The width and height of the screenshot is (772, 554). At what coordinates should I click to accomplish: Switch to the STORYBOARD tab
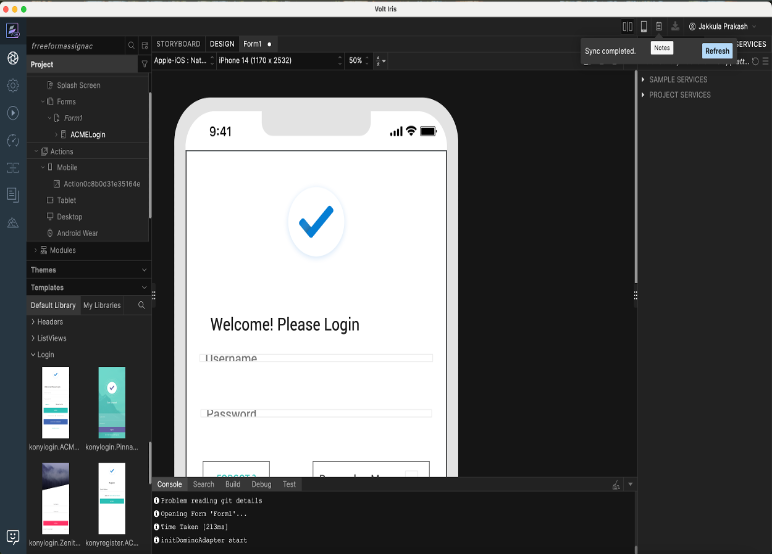point(178,44)
